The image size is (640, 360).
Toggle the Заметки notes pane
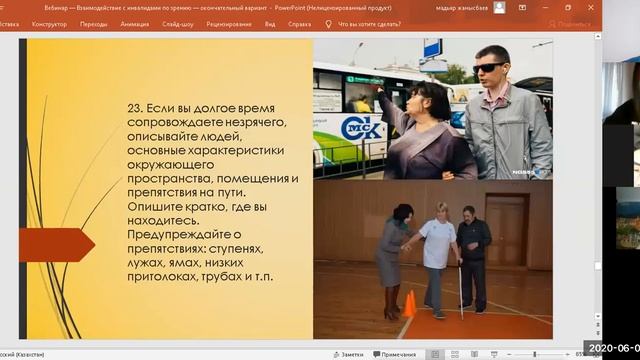point(348,355)
